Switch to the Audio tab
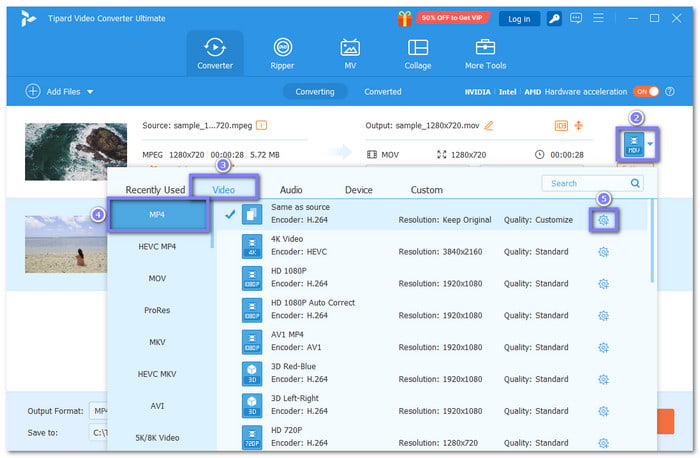 291,190
